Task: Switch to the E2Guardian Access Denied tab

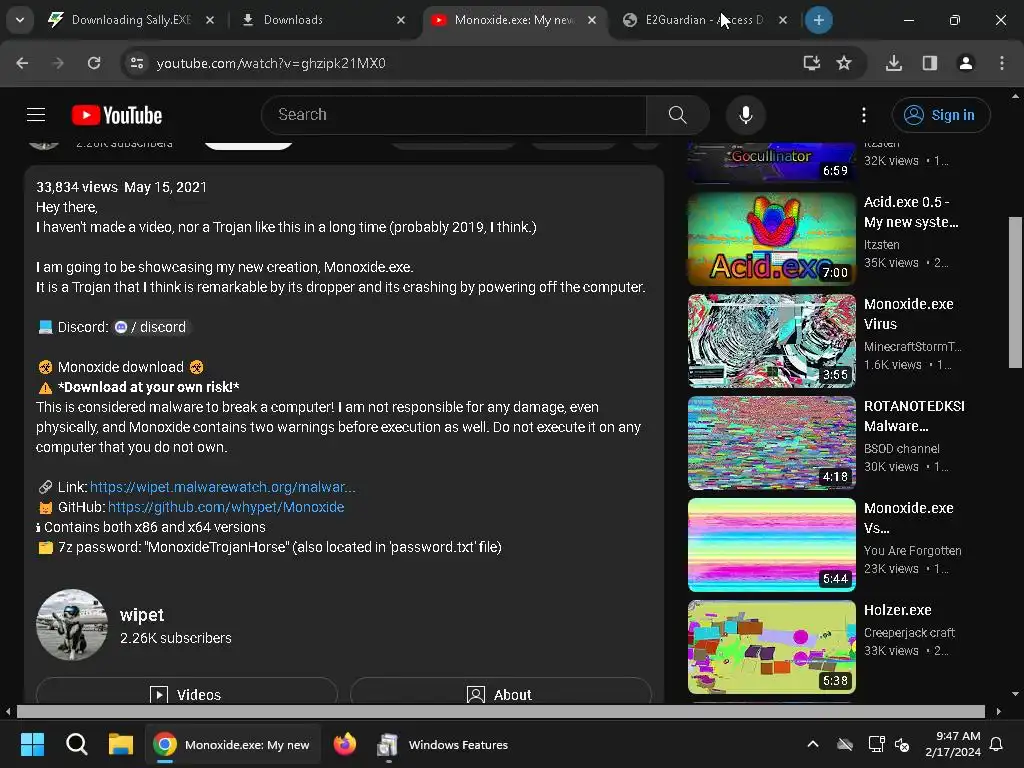Action: coord(704,20)
